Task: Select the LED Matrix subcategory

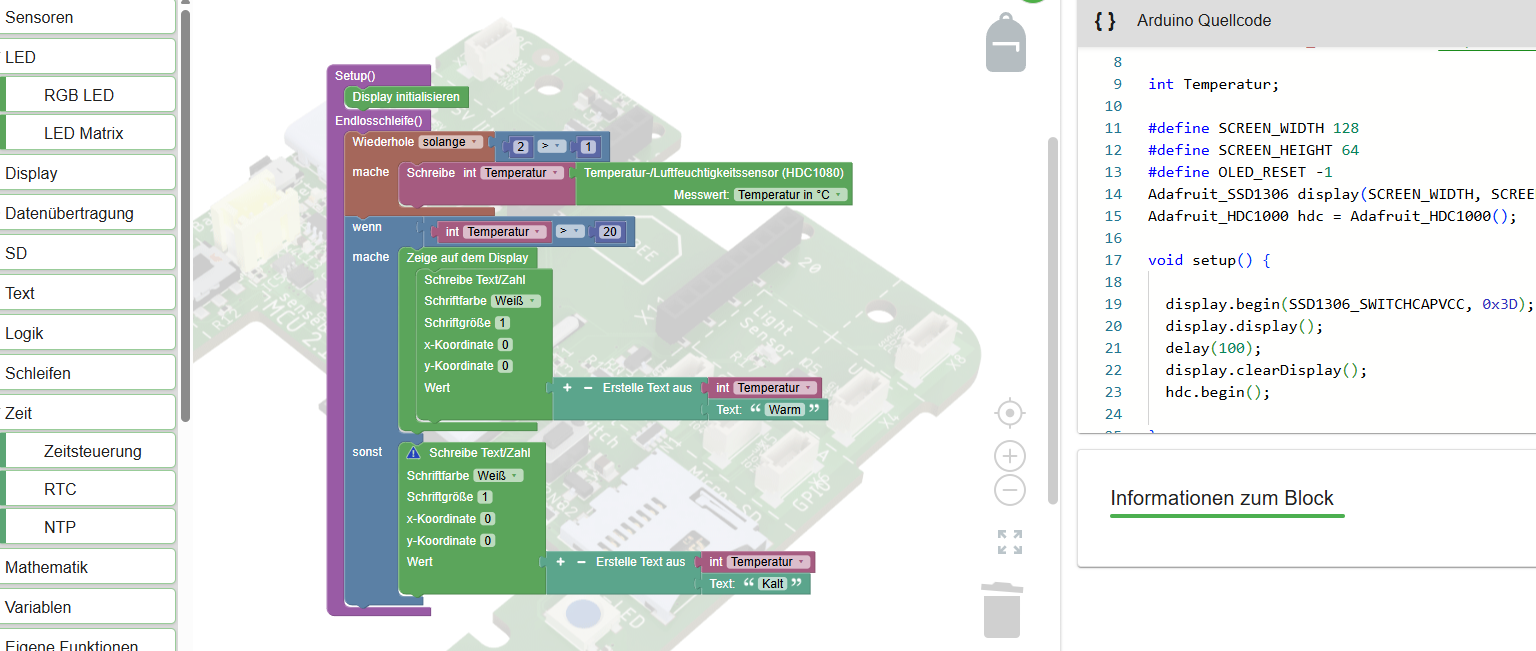Action: (88, 134)
